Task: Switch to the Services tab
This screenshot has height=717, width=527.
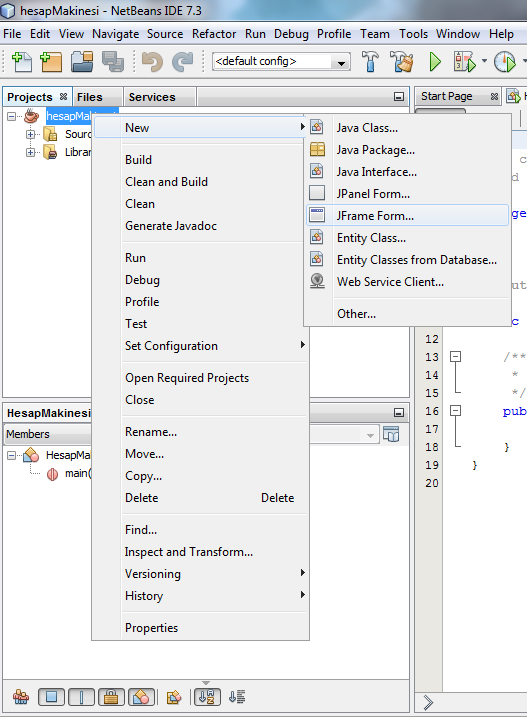Action: 152,97
